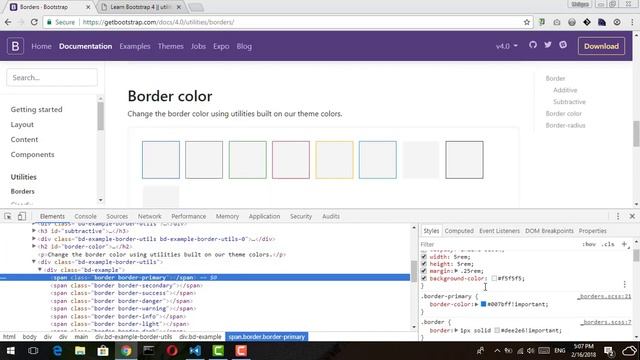This screenshot has width=640, height=360.
Task: Expand border-color shorthand in .border-primary
Action: 476,304
